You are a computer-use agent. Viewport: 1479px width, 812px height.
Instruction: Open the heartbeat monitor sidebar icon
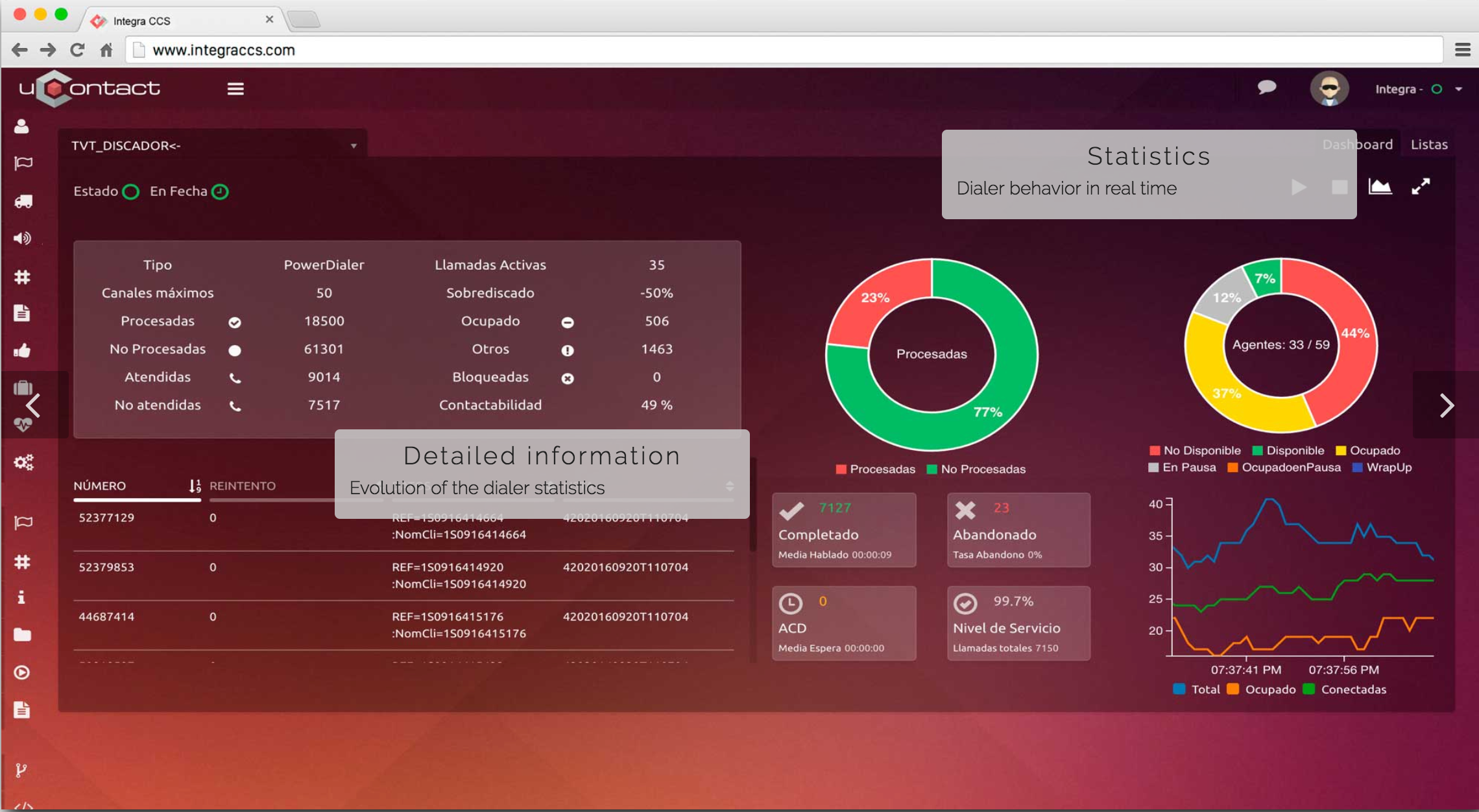23,425
